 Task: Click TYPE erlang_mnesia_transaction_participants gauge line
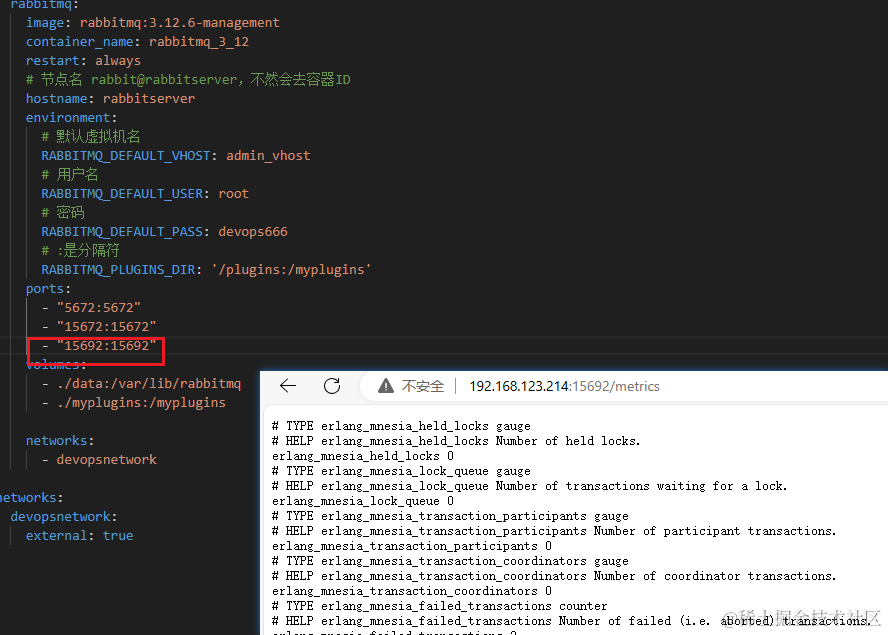coord(450,516)
